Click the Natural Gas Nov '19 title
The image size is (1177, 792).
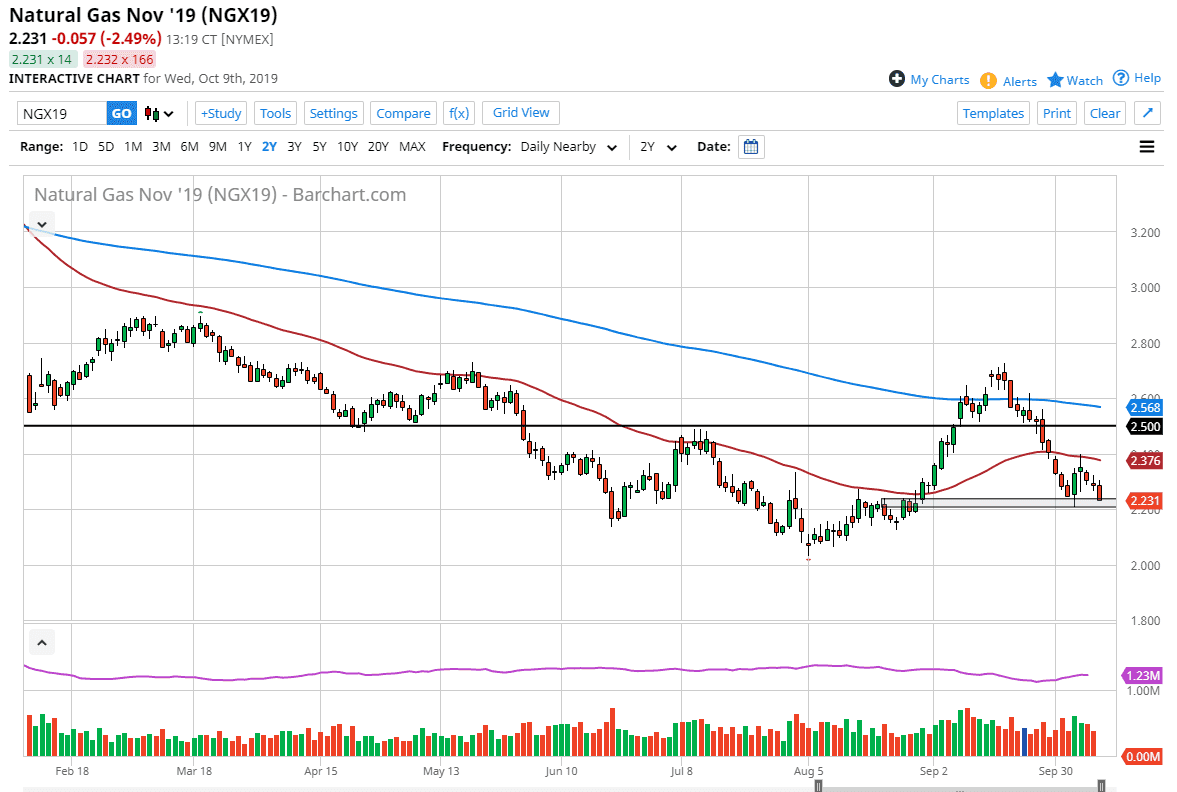[x=143, y=15]
